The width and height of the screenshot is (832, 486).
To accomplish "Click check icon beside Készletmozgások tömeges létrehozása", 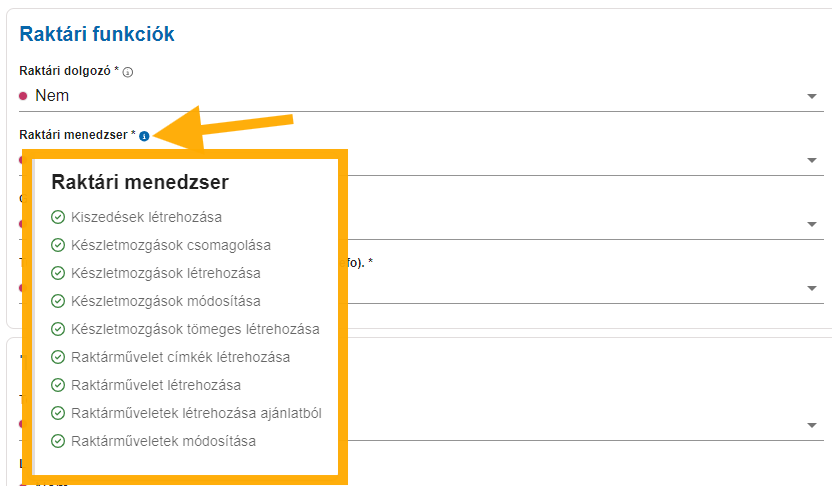I will [58, 329].
